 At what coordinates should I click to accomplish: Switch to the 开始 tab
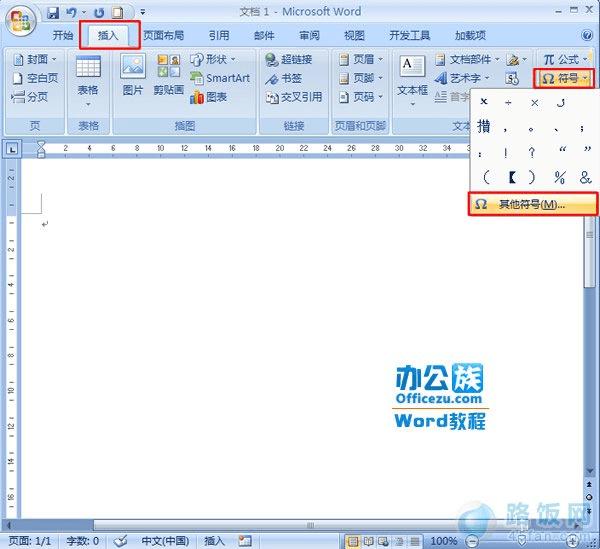point(63,36)
